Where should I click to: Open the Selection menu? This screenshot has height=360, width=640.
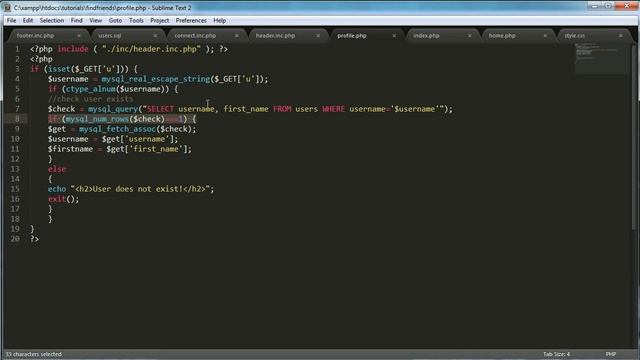(x=52, y=20)
